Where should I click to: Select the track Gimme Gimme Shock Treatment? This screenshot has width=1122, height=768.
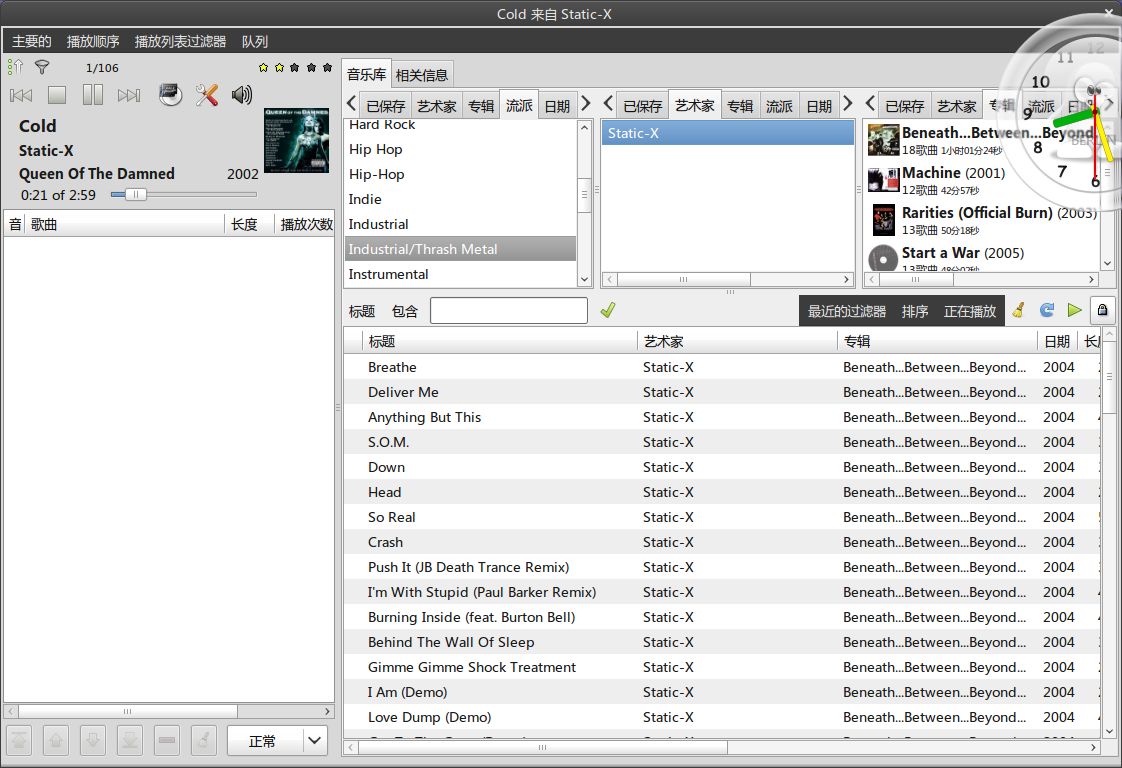(x=721, y=667)
